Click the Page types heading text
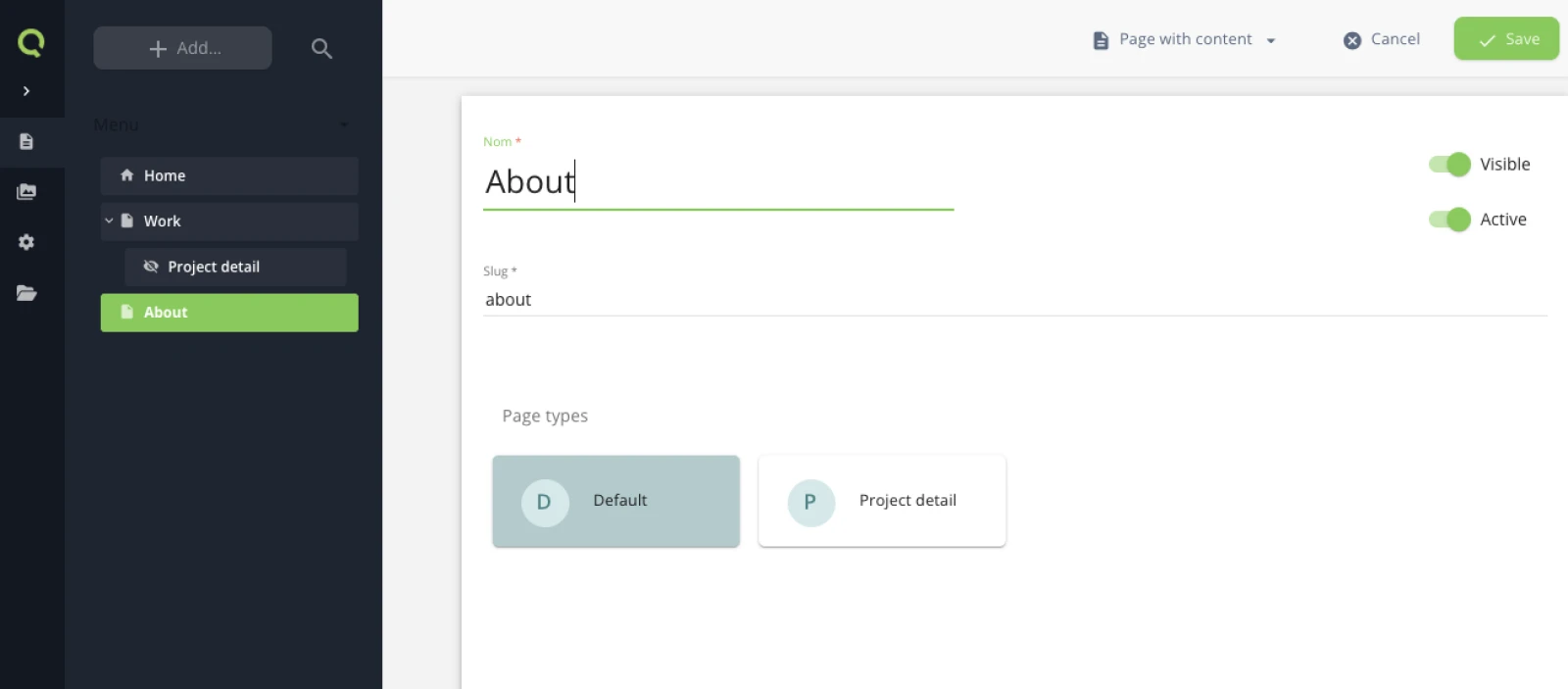 coord(545,416)
